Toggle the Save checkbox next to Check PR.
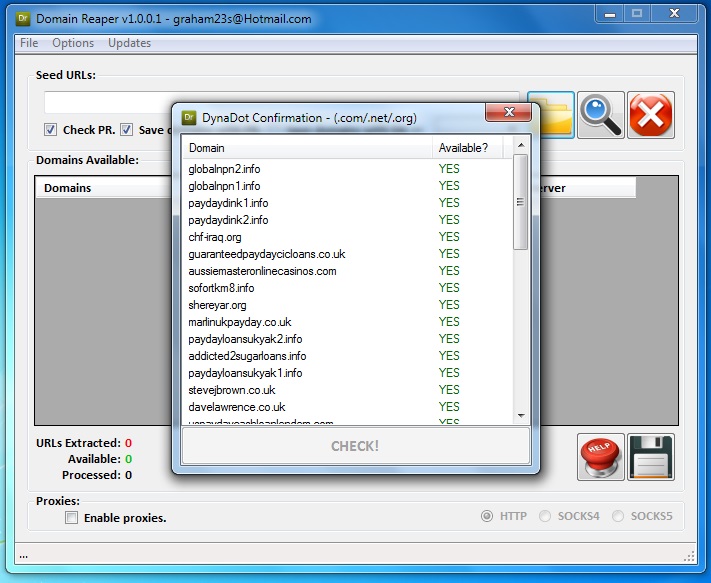The height and width of the screenshot is (583, 711). 127,130
